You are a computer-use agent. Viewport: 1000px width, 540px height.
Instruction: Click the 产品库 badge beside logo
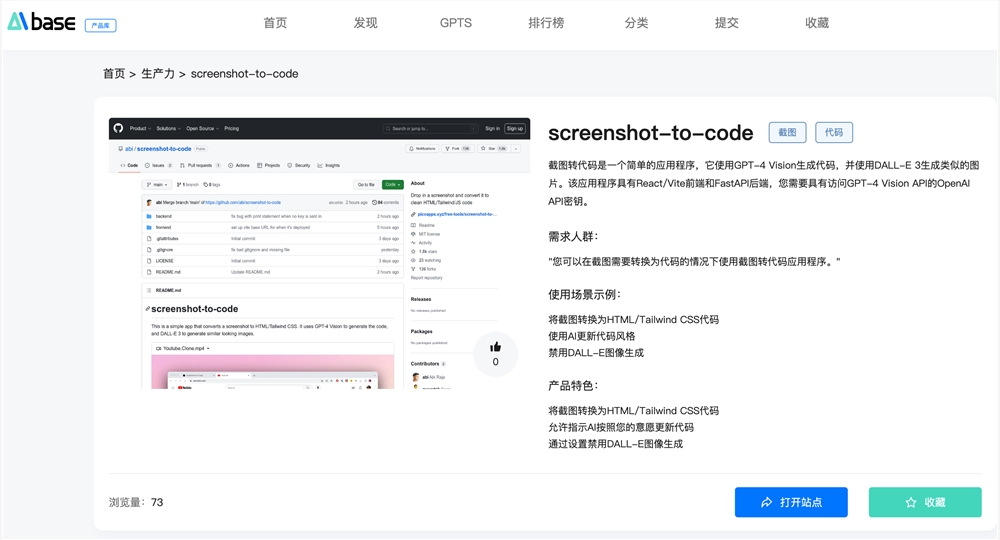[101, 26]
